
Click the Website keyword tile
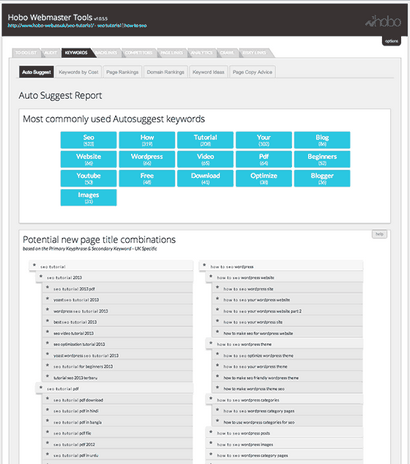click(89, 159)
